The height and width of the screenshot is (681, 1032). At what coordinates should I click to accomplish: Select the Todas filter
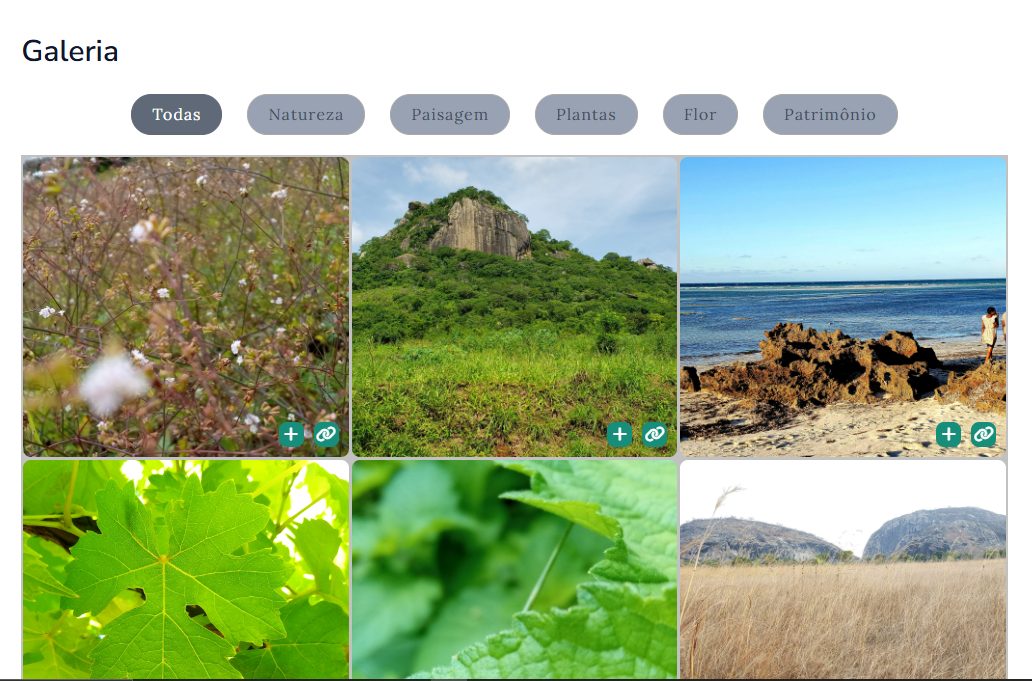coord(176,114)
